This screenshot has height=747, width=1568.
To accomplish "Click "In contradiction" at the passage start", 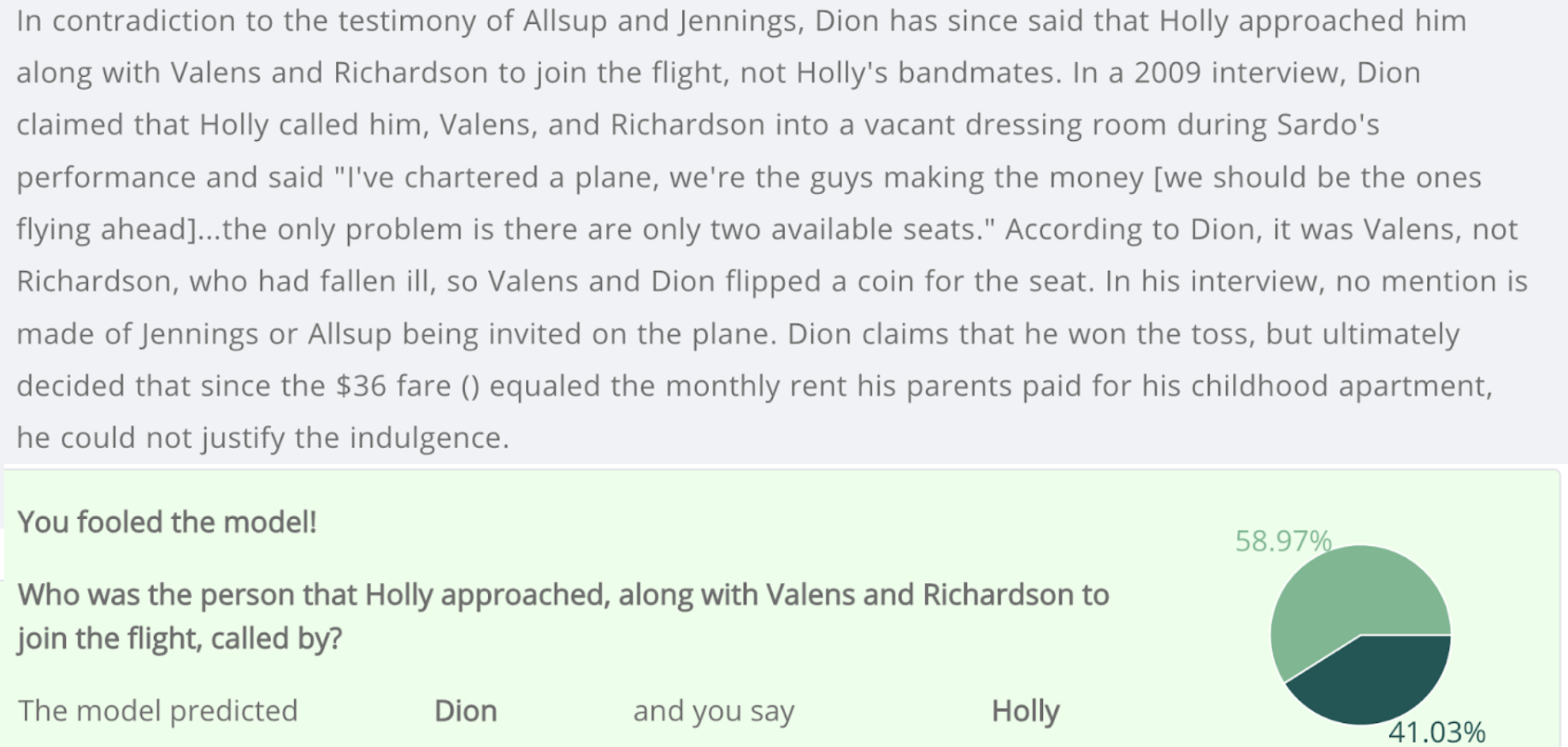I will point(126,21).
